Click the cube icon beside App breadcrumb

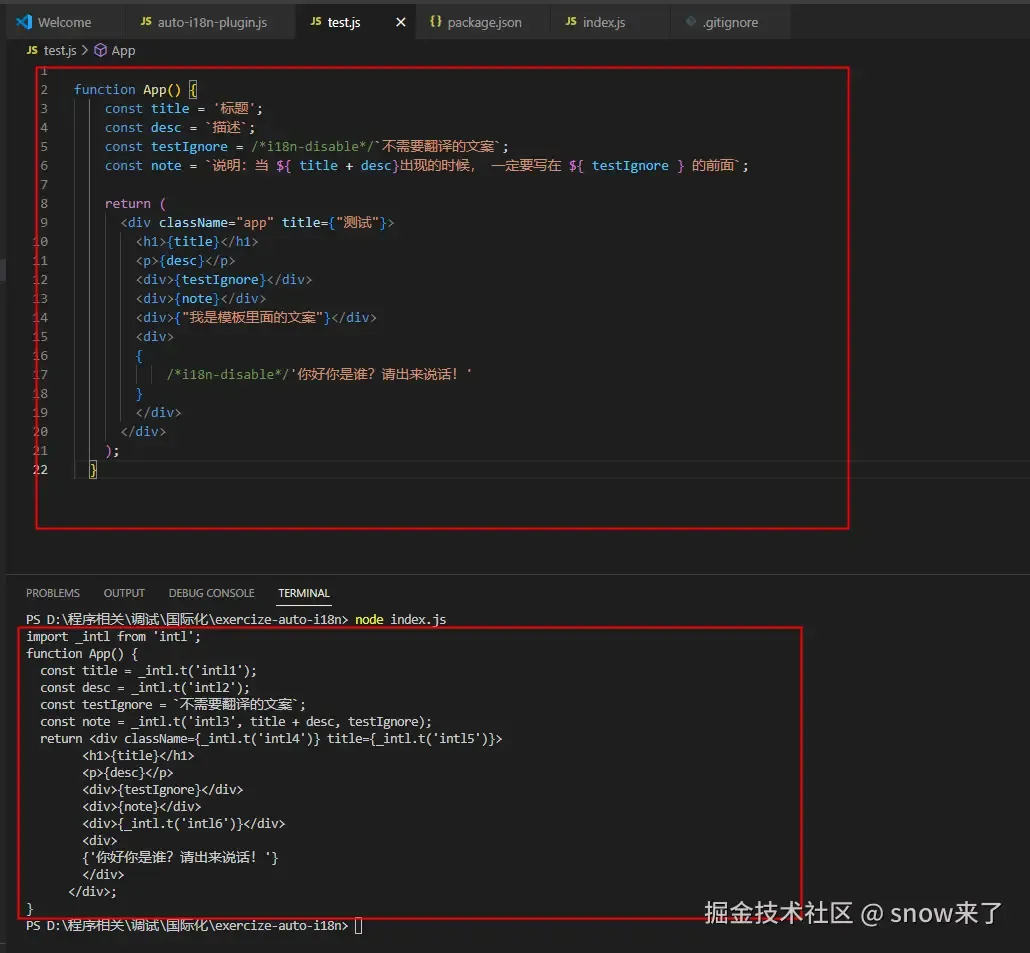click(x=101, y=51)
